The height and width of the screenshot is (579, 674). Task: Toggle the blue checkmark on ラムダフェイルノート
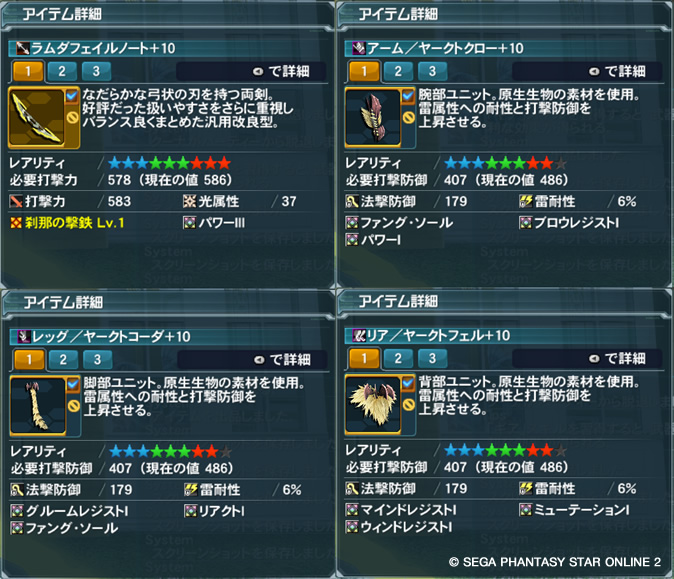72,95
